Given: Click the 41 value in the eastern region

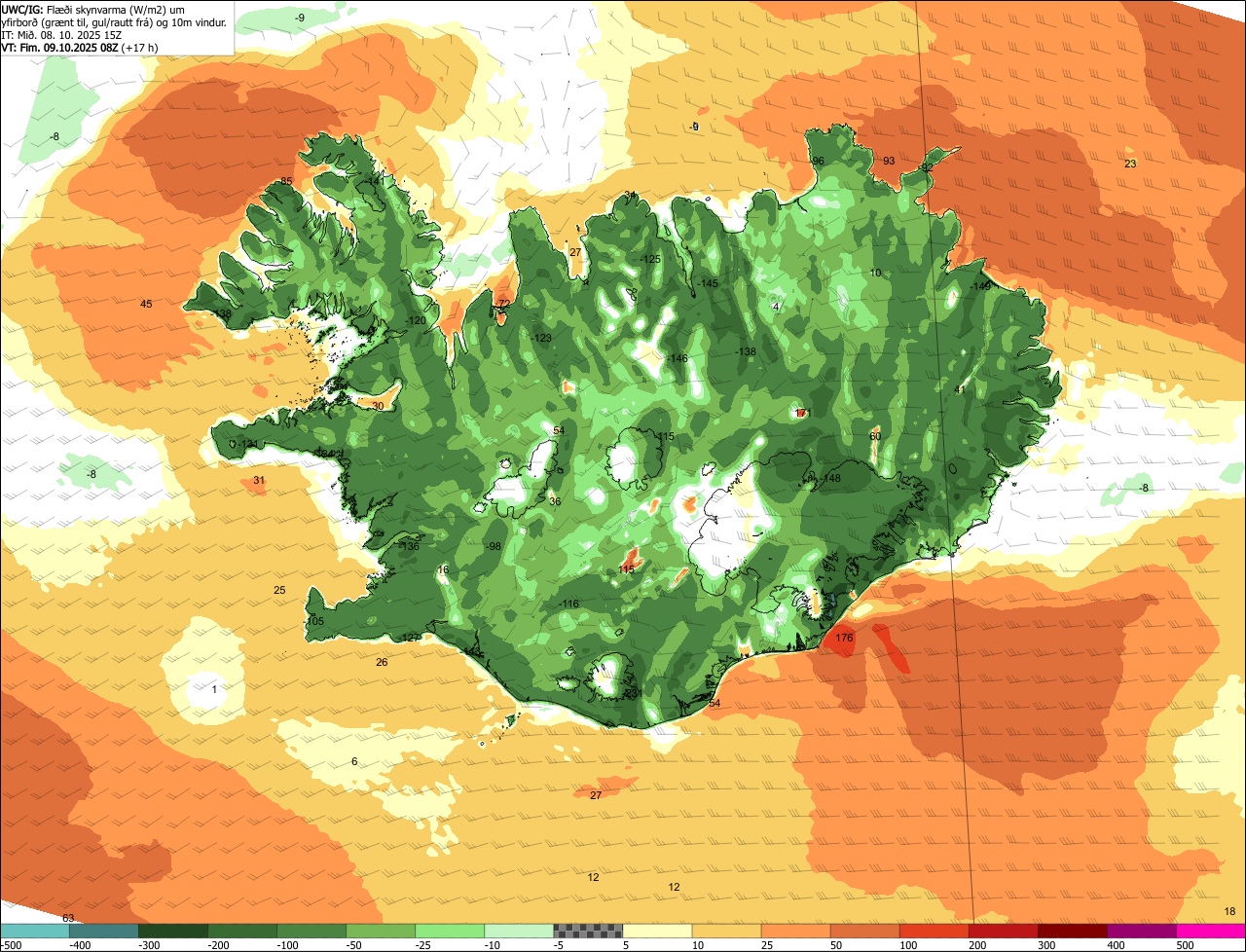Looking at the screenshot, I should [959, 389].
